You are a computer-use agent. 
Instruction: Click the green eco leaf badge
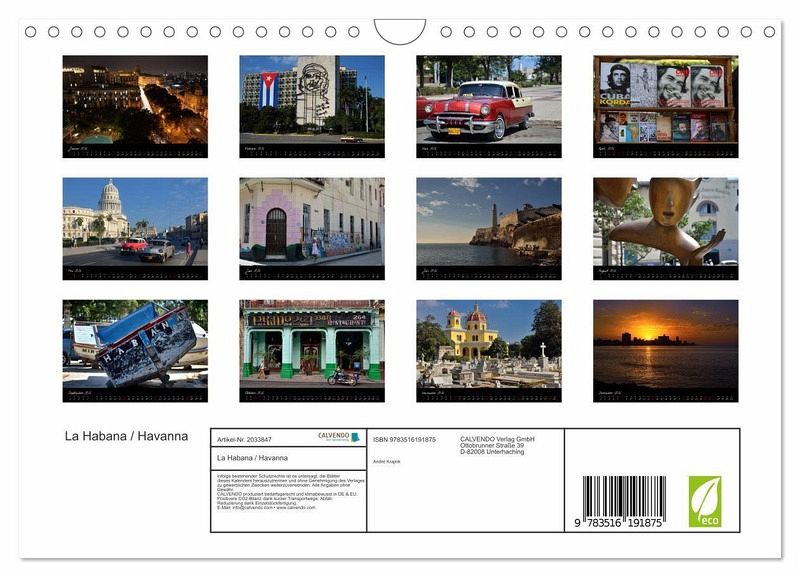[705, 501]
